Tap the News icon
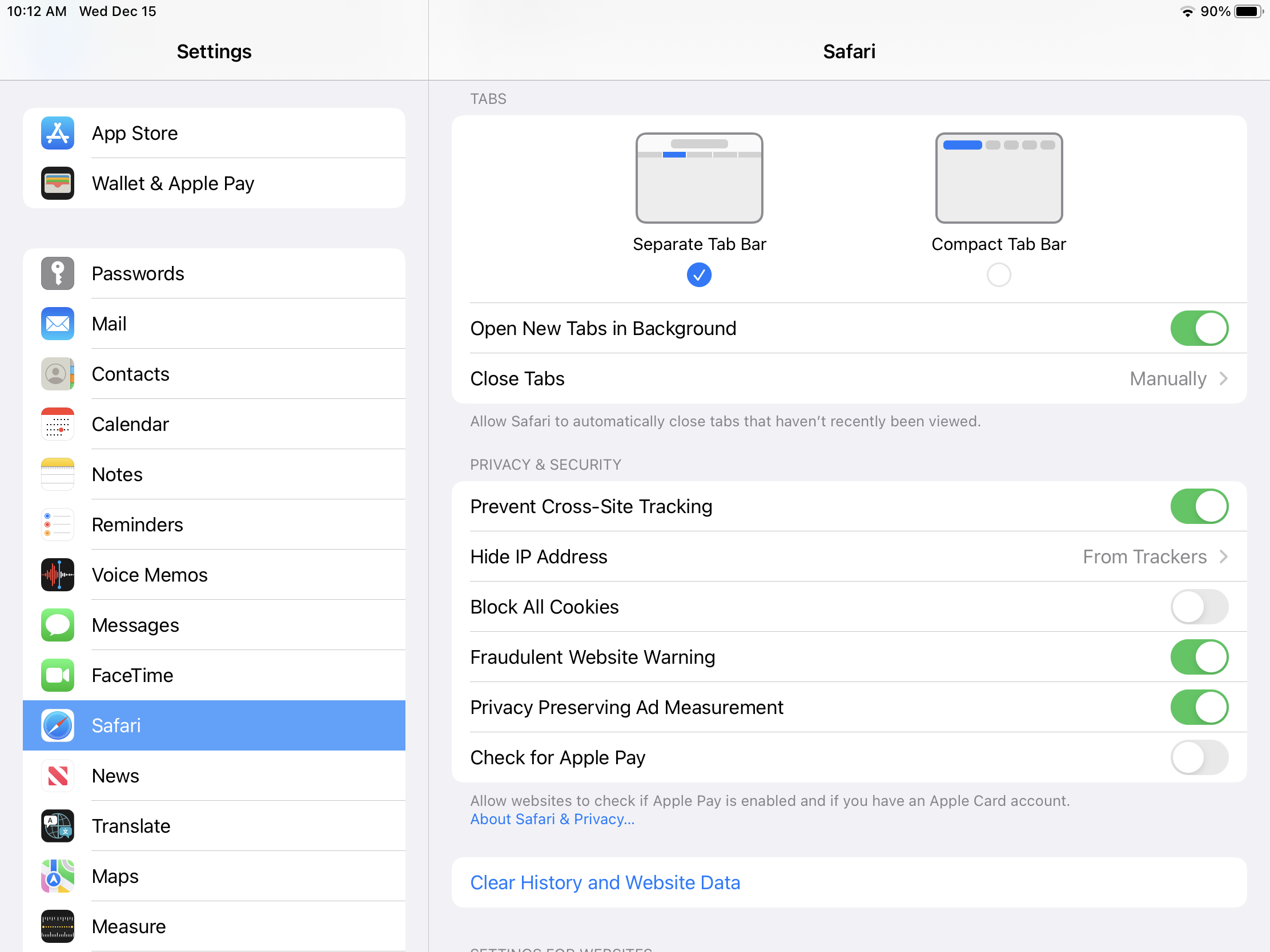 tap(58, 776)
